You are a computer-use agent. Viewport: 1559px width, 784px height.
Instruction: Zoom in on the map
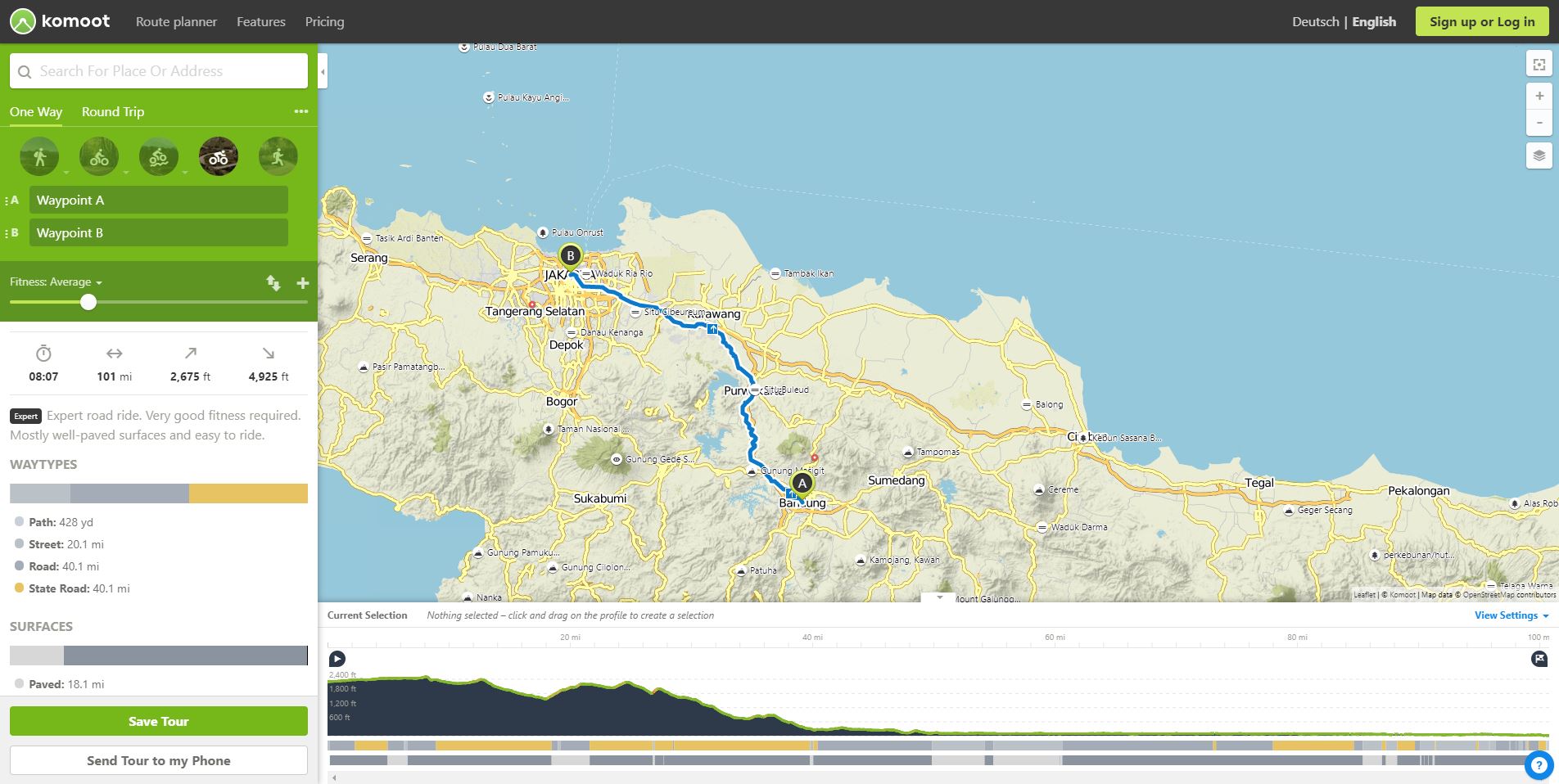click(x=1539, y=97)
